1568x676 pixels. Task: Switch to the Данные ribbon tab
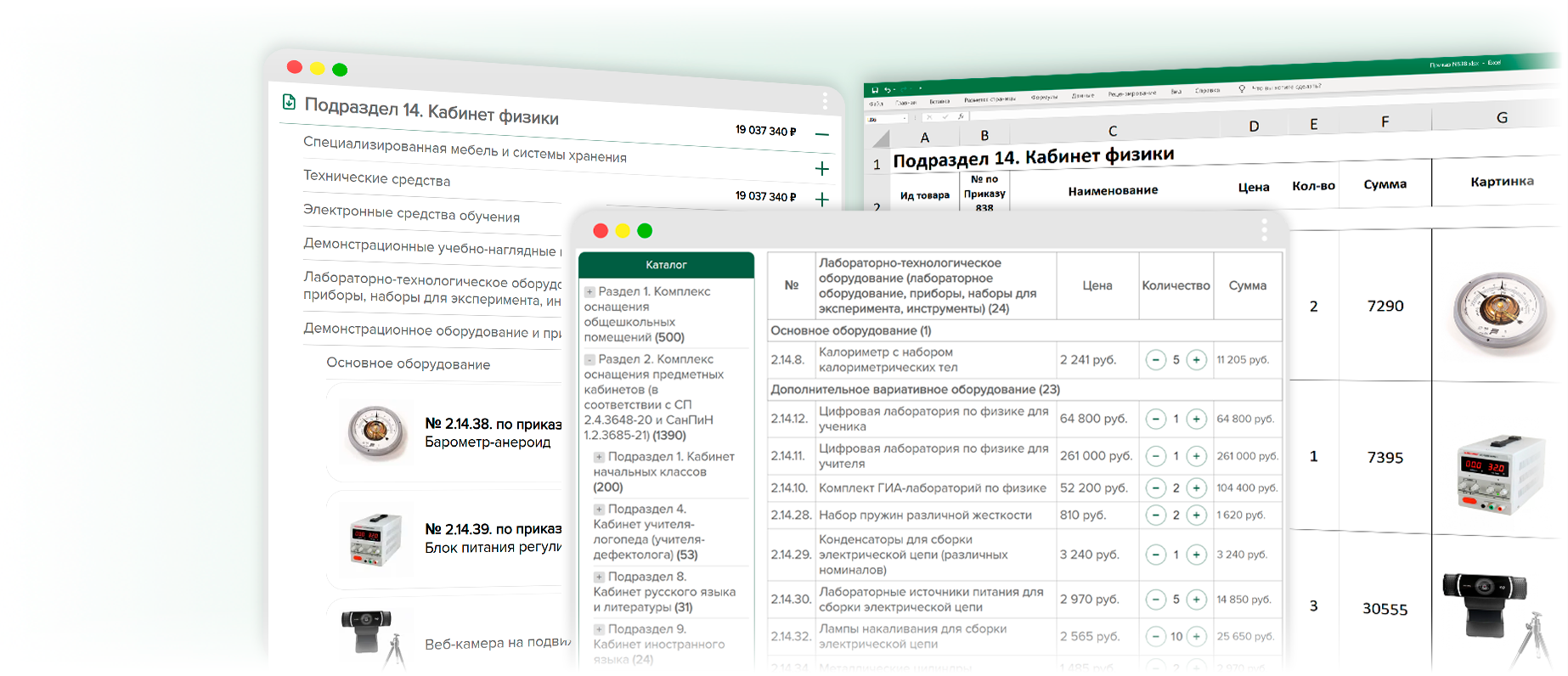(1082, 96)
